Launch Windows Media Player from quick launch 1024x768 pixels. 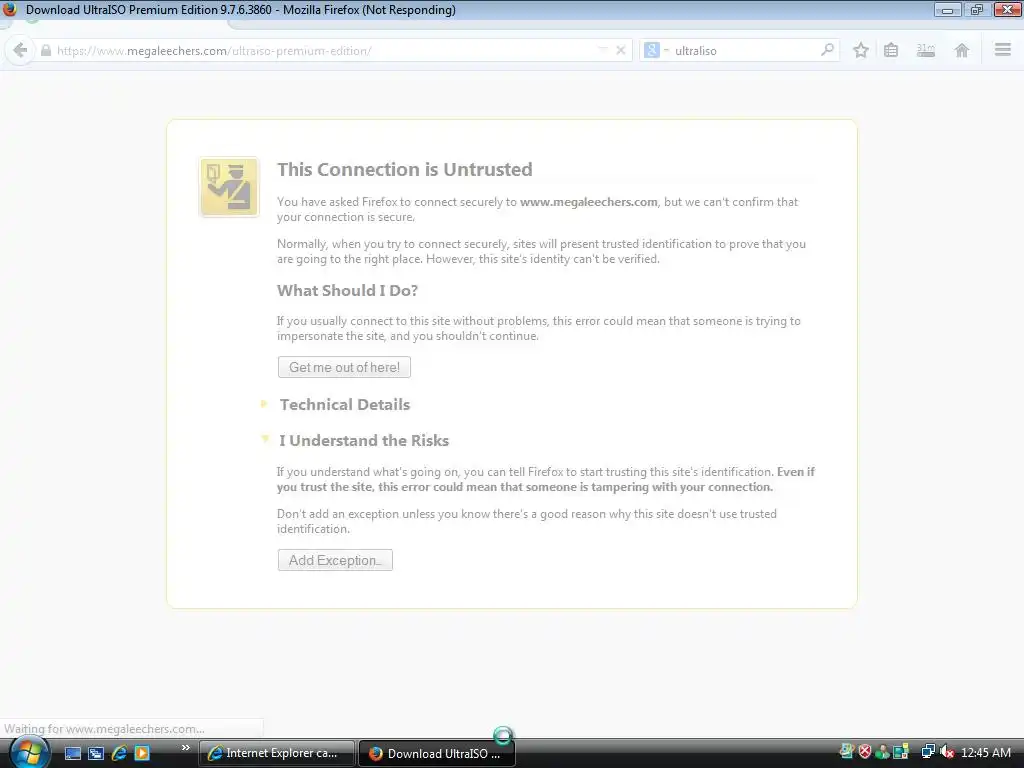point(142,753)
